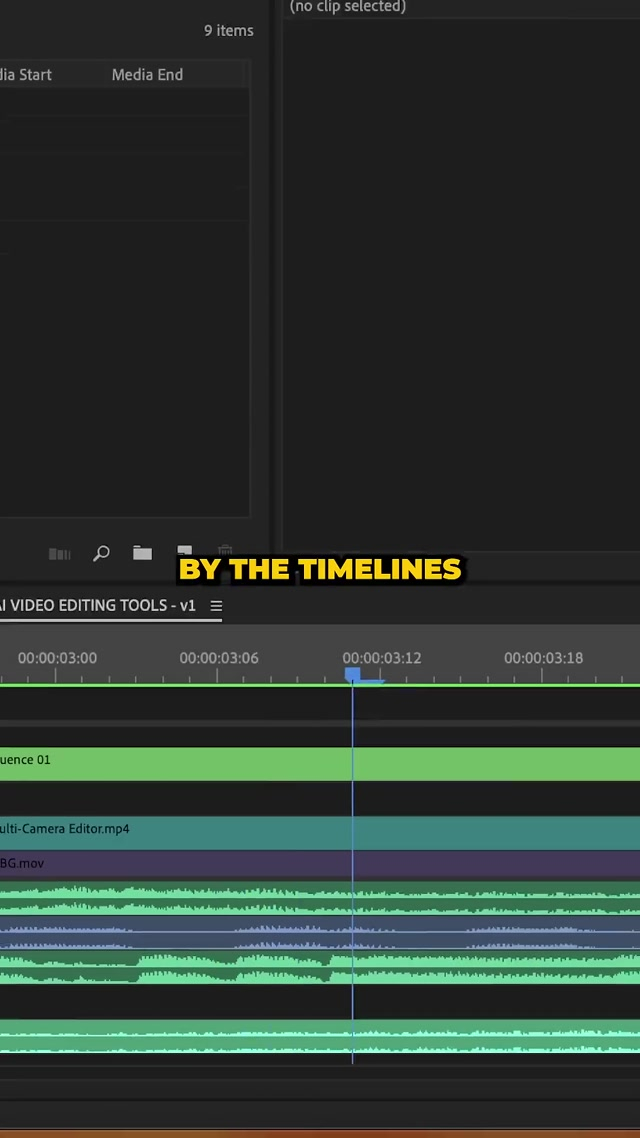Click the Clear trash can icon
This screenshot has width=640, height=1138.
click(225, 551)
